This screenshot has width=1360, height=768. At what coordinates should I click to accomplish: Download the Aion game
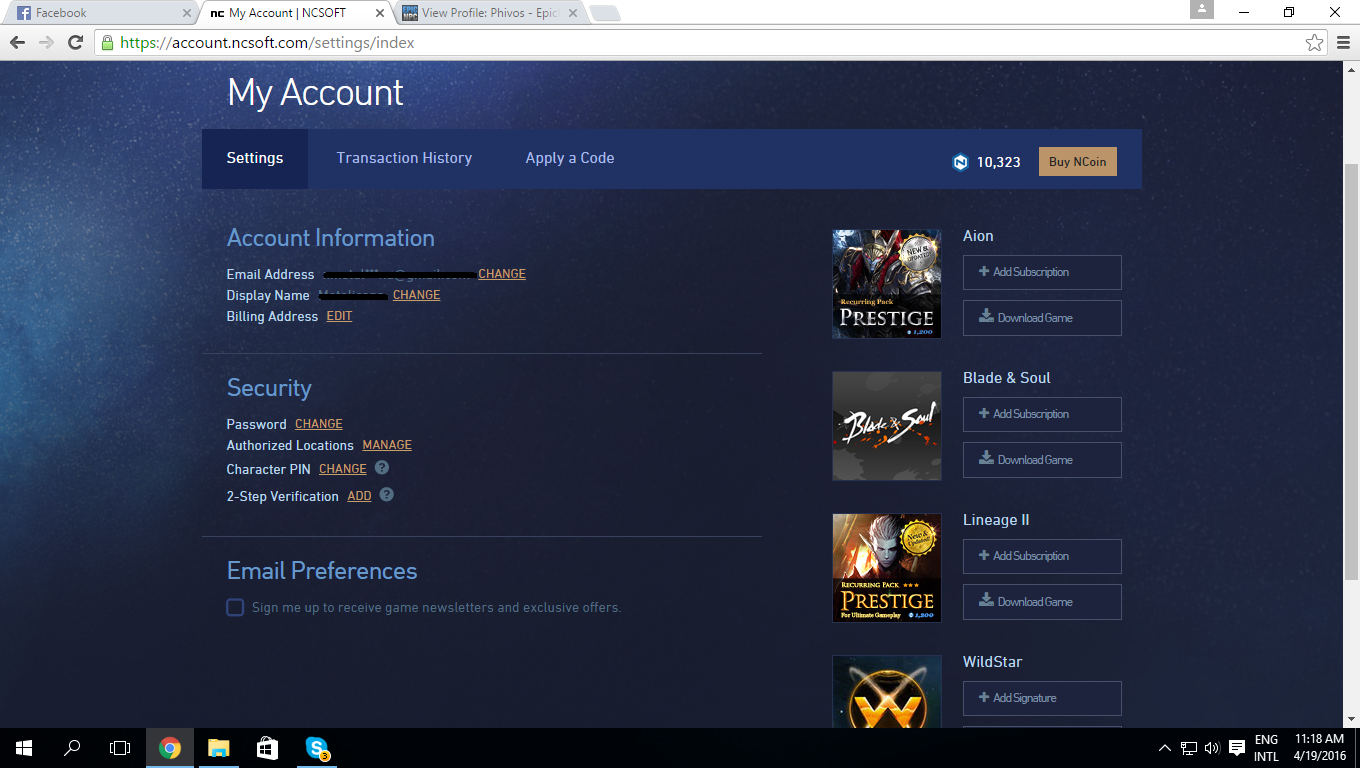1042,318
